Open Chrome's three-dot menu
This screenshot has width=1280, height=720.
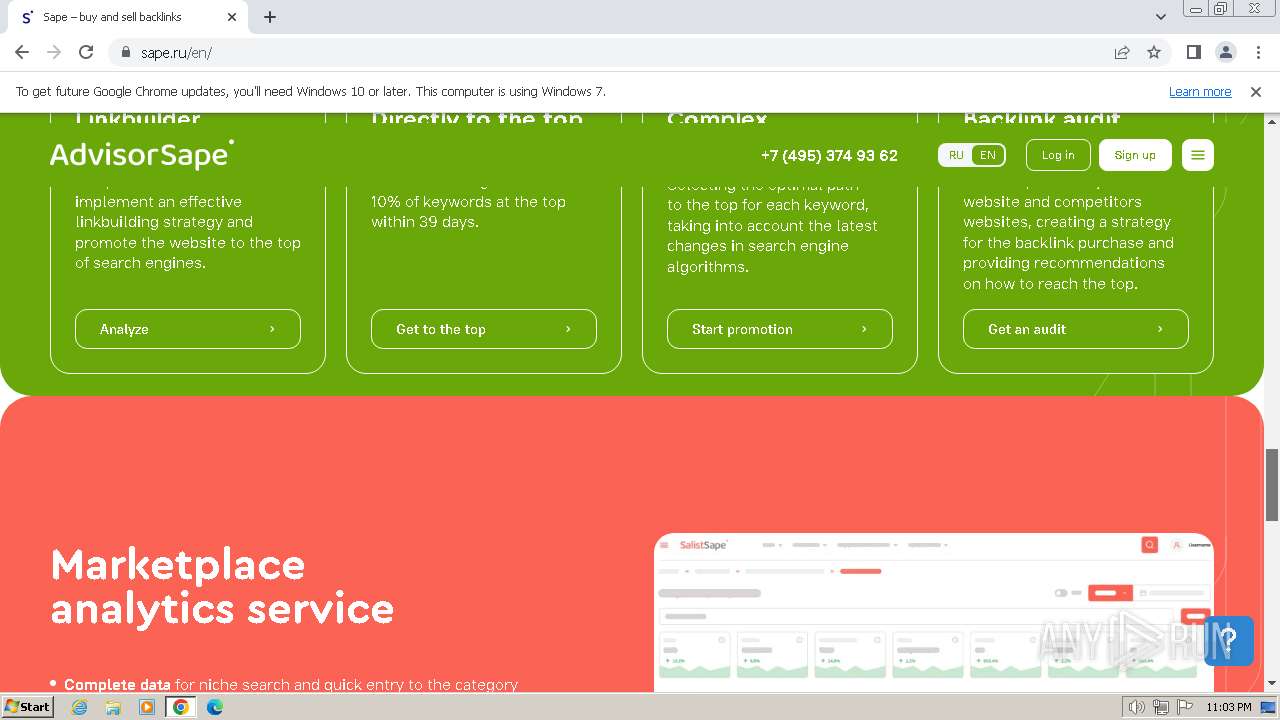click(x=1257, y=52)
